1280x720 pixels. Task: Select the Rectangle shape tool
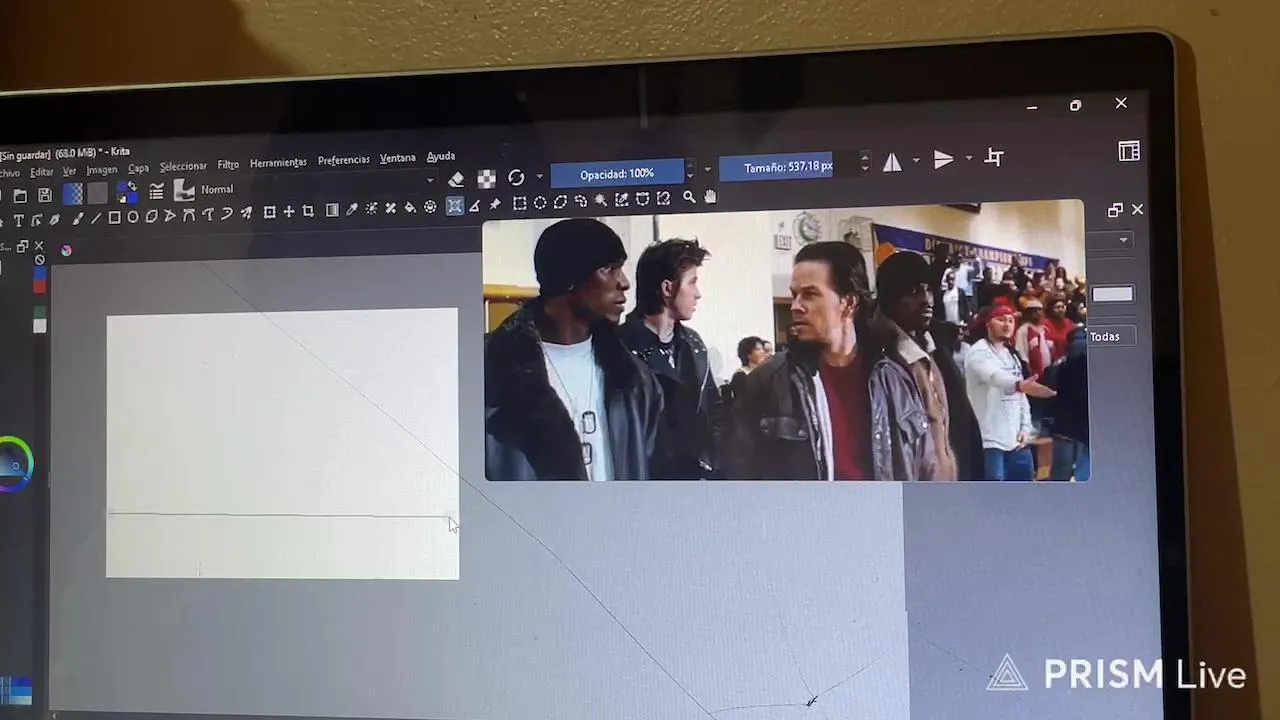(114, 217)
